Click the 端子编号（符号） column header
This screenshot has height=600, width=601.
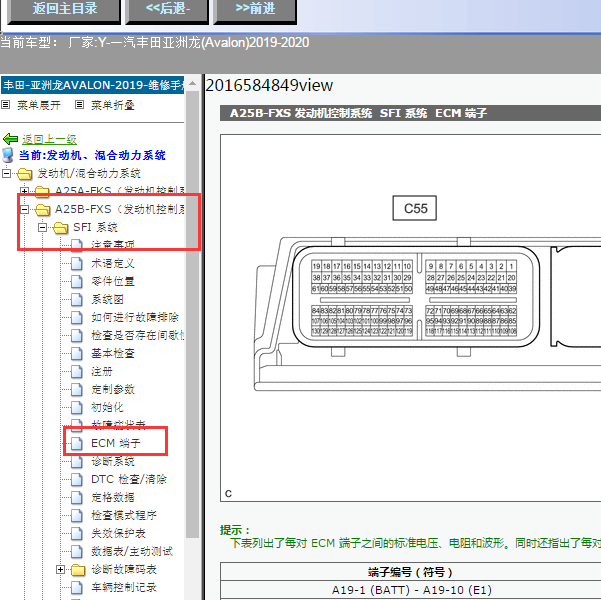411,572
